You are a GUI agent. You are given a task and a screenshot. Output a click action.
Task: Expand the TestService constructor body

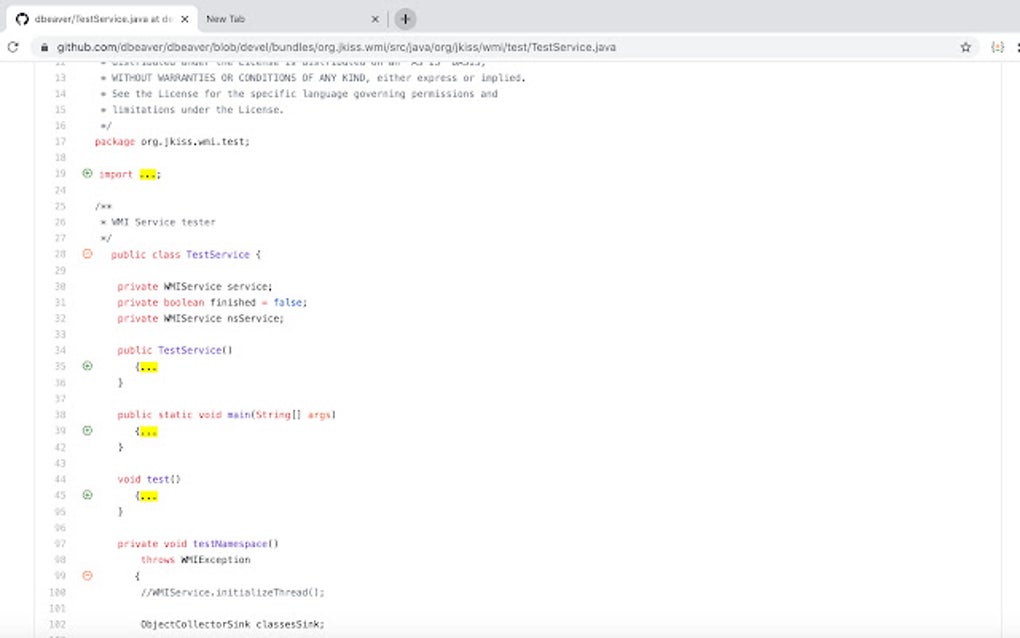click(86, 366)
